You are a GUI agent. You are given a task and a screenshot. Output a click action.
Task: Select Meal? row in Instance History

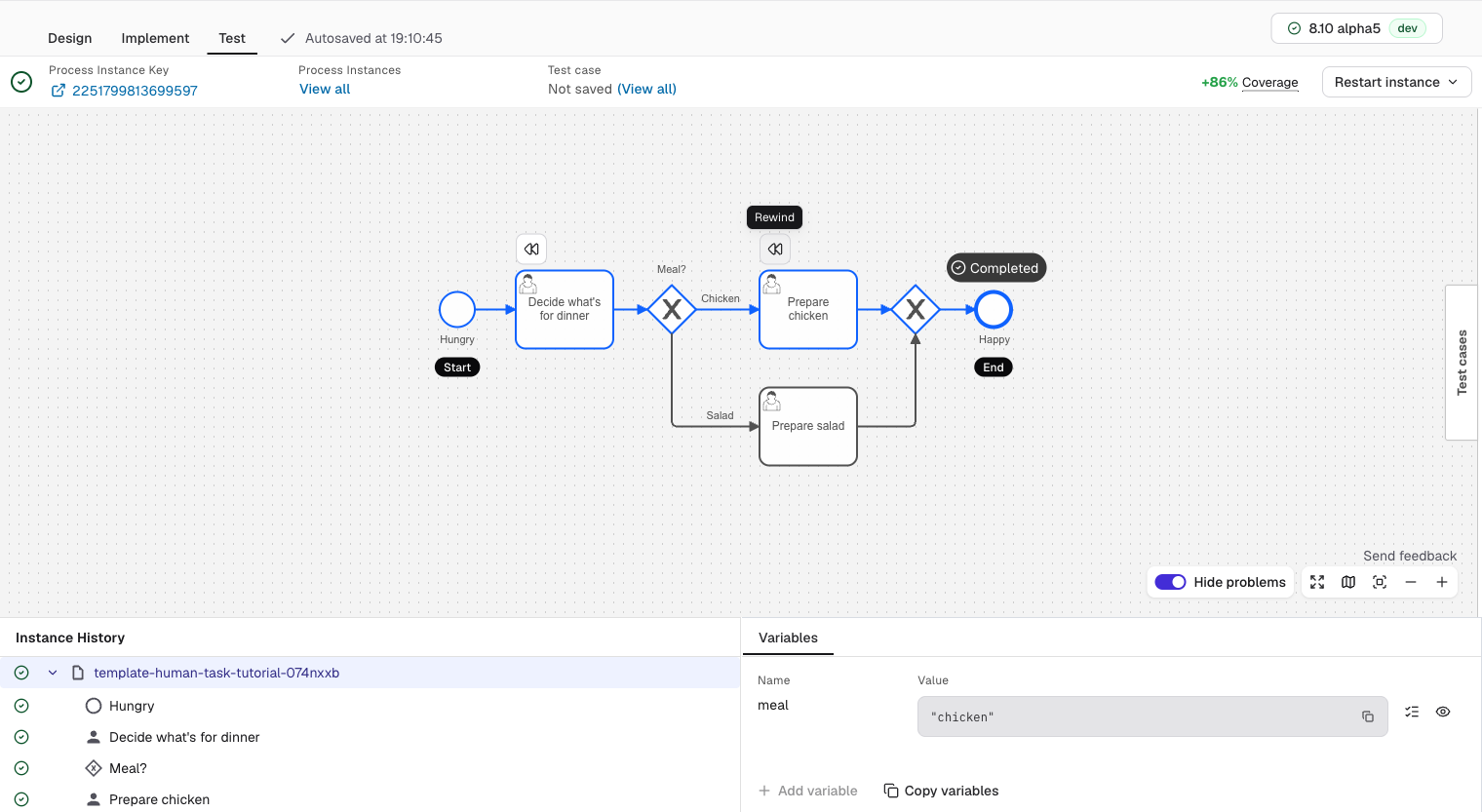tap(370, 768)
